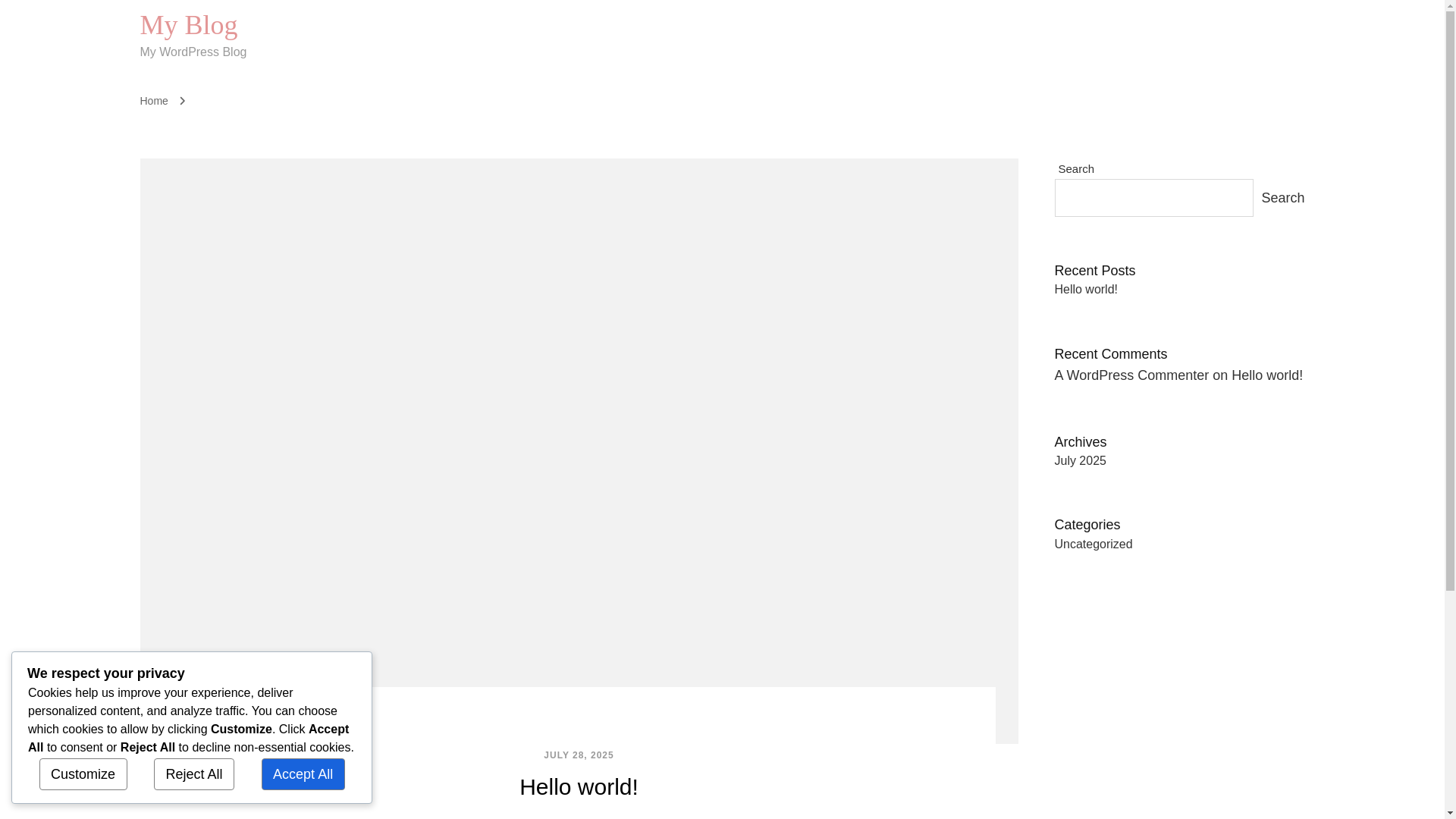Screen dimensions: 1456x819
Task: Open the Uncategorized category
Action: 1093,544
